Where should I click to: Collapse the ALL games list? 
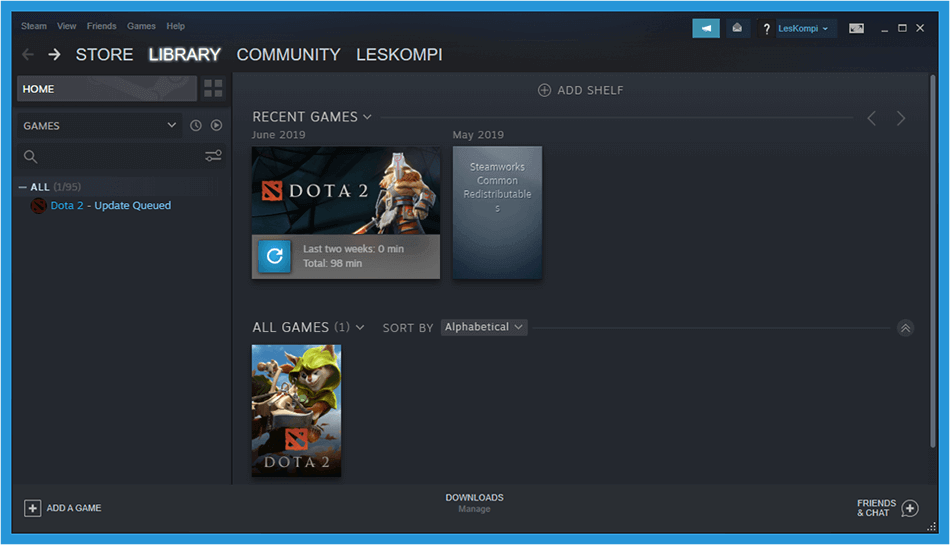pyautogui.click(x=22, y=187)
